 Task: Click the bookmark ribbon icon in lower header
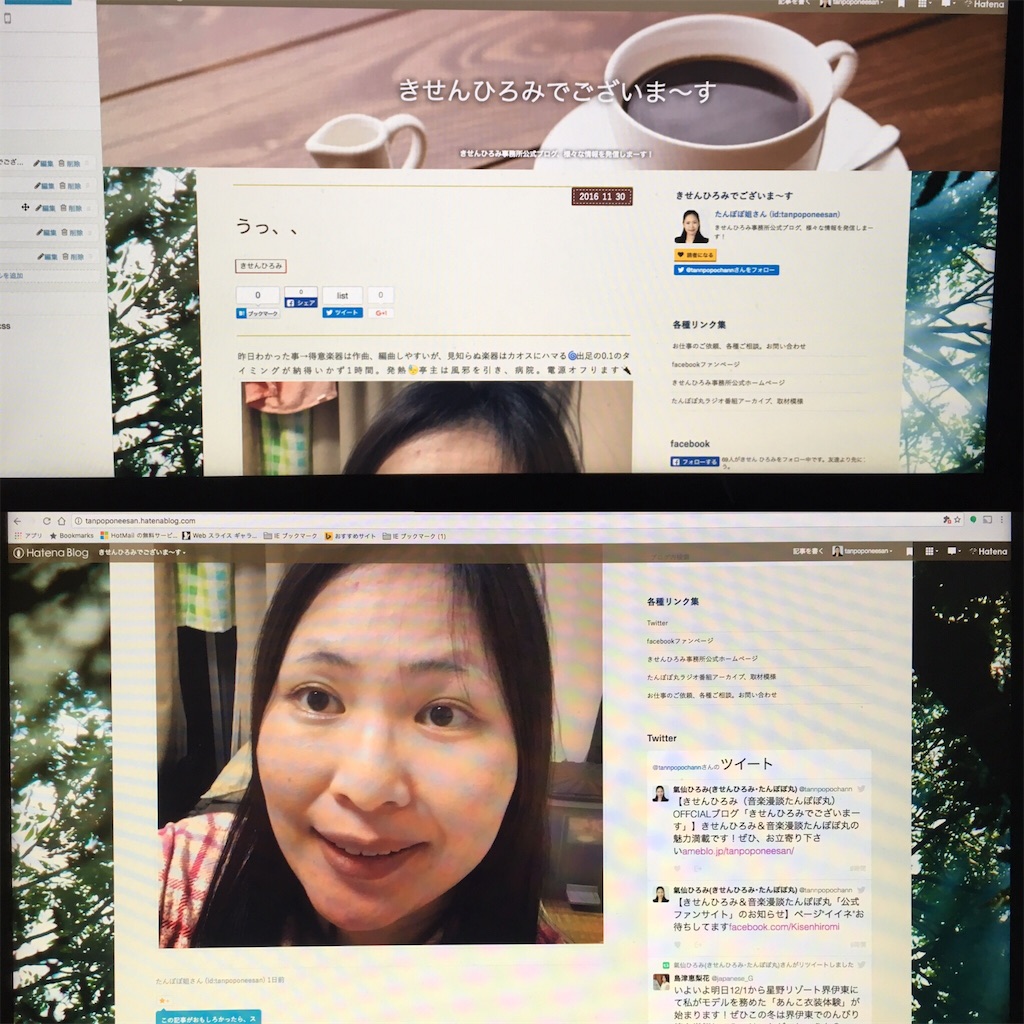(x=909, y=551)
